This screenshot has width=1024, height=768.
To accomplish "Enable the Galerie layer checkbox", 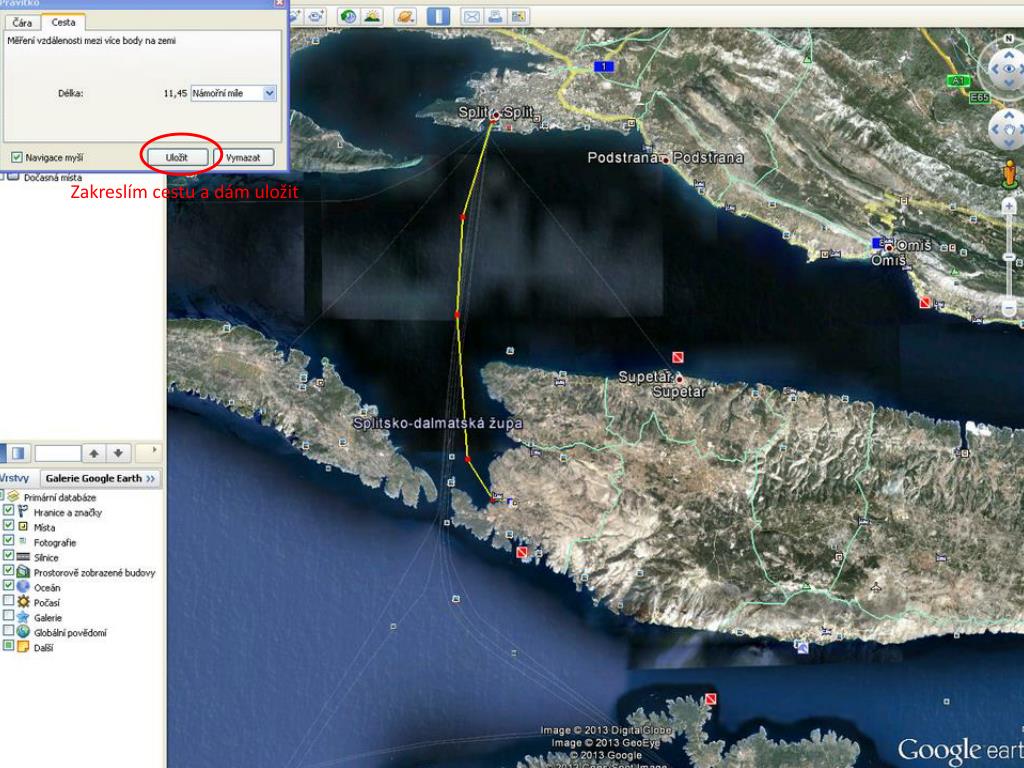I will tap(8, 615).
